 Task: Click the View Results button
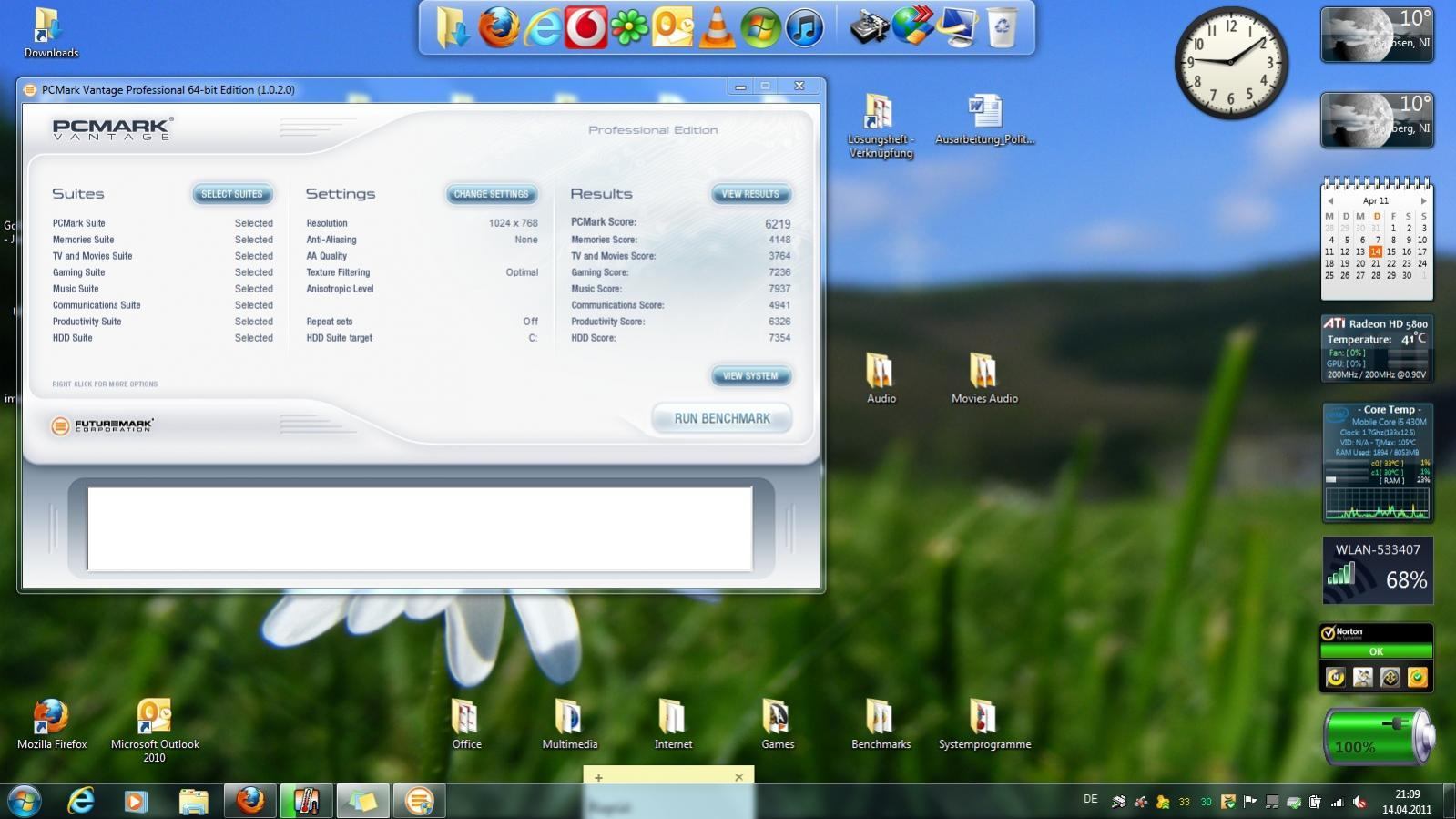point(750,194)
